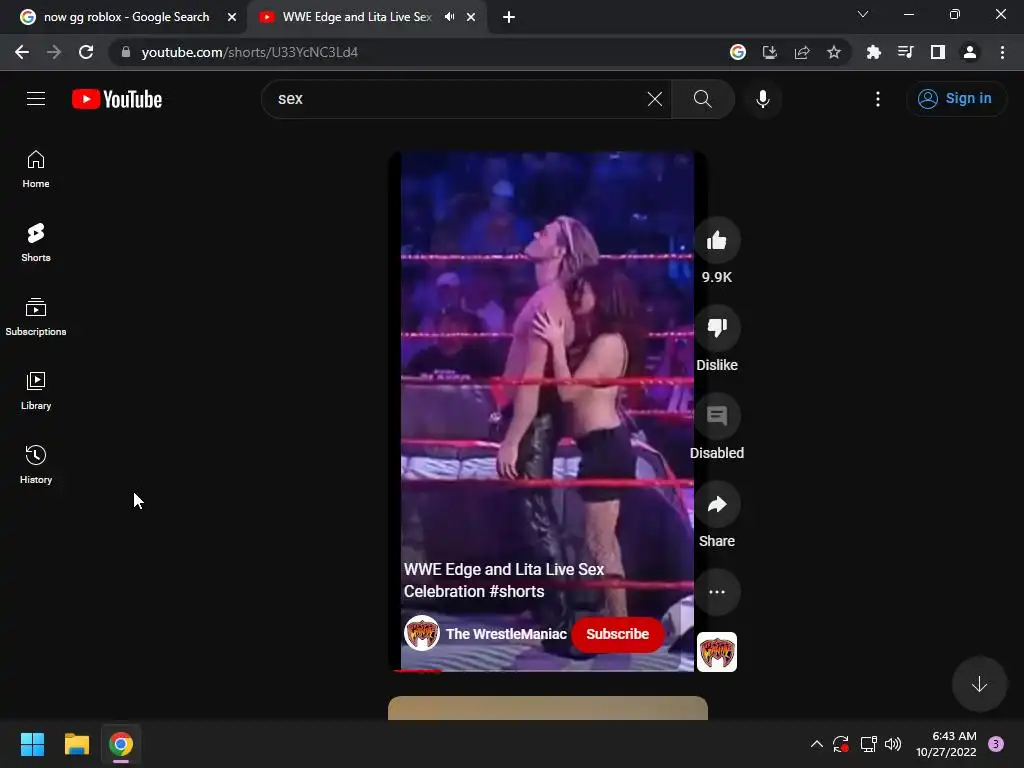Clear the search box with X
Image resolution: width=1024 pixels, height=768 pixels.
(x=654, y=99)
